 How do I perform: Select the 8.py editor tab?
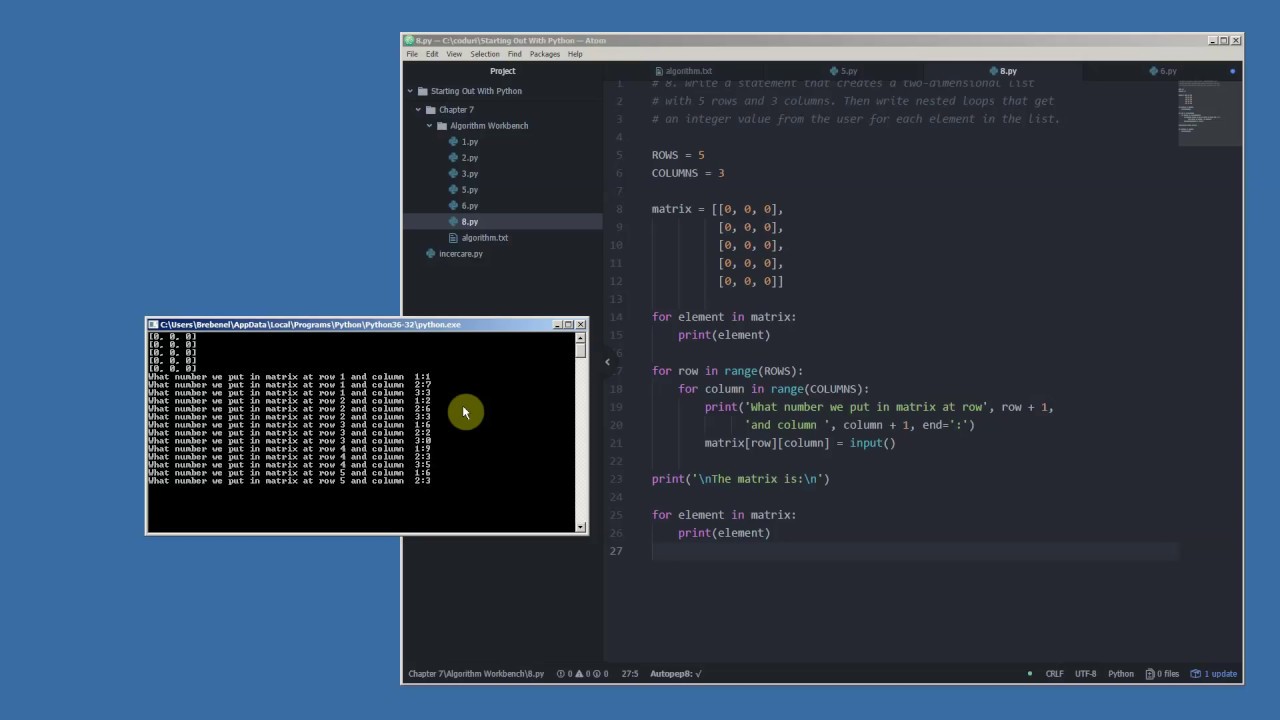(1004, 71)
